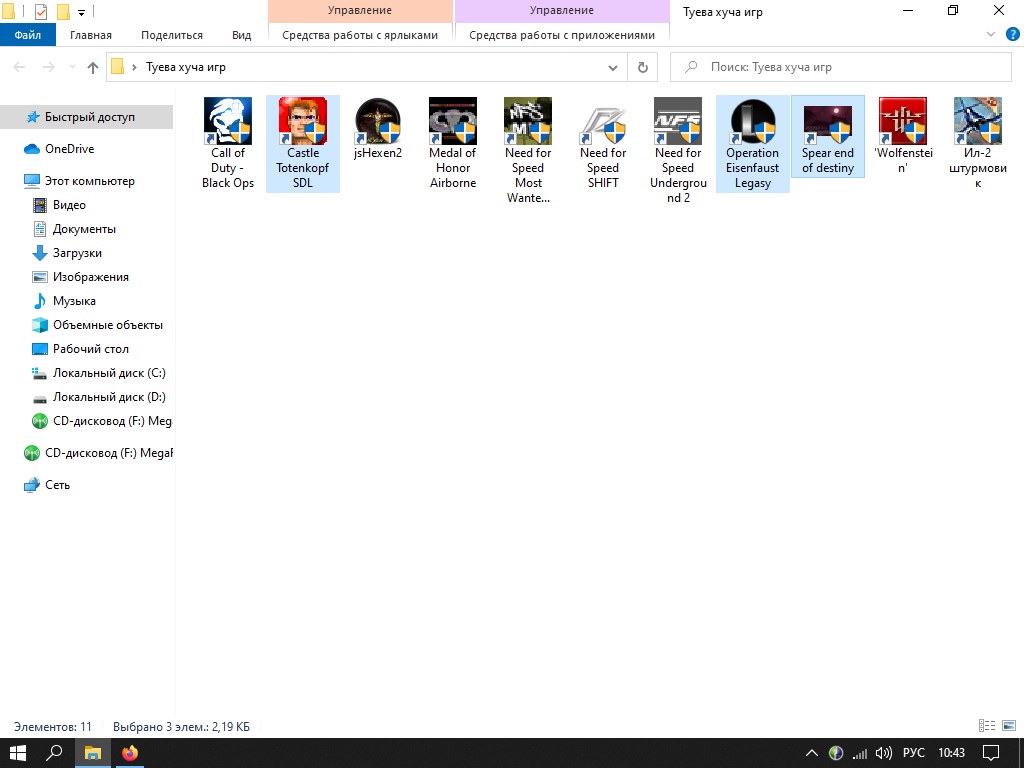Launch Firefox from the taskbar

coord(130,753)
